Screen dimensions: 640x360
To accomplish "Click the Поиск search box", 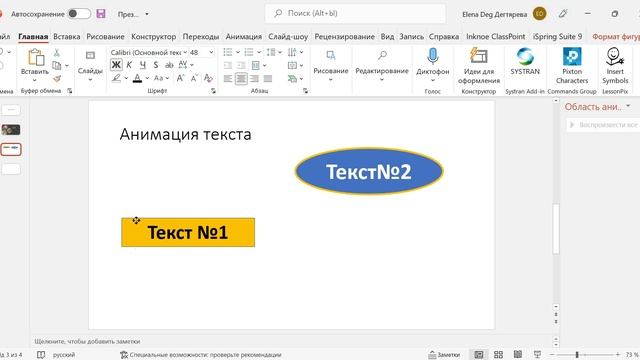I will click(356, 13).
